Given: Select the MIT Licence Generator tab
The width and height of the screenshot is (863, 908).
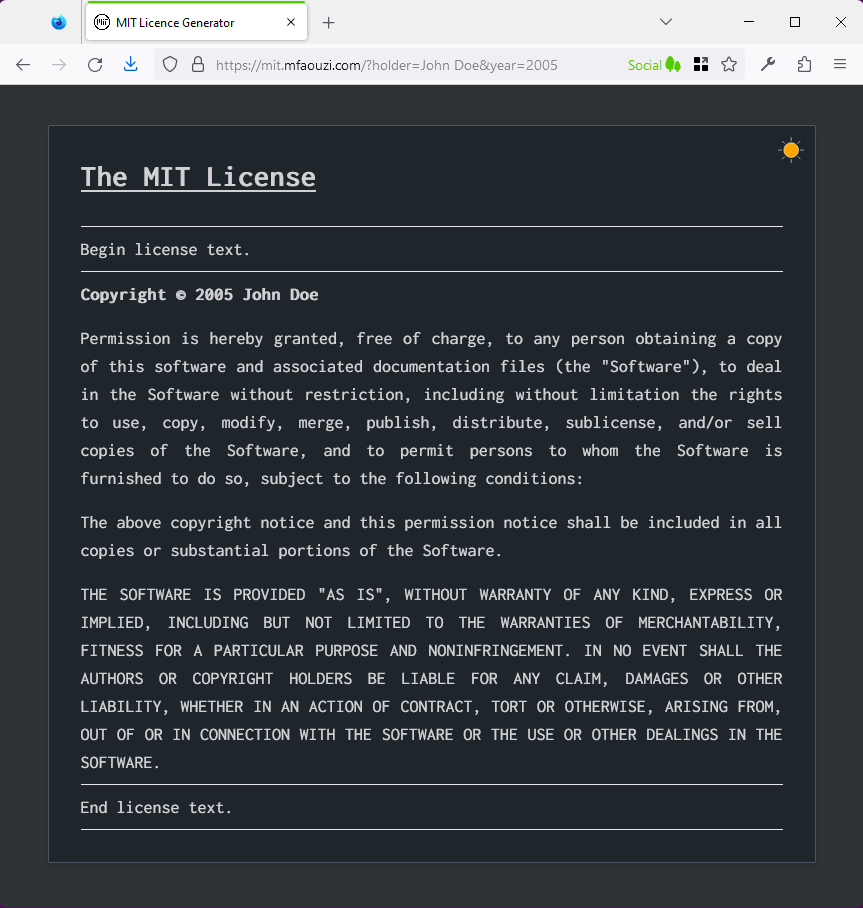Looking at the screenshot, I should [x=196, y=22].
